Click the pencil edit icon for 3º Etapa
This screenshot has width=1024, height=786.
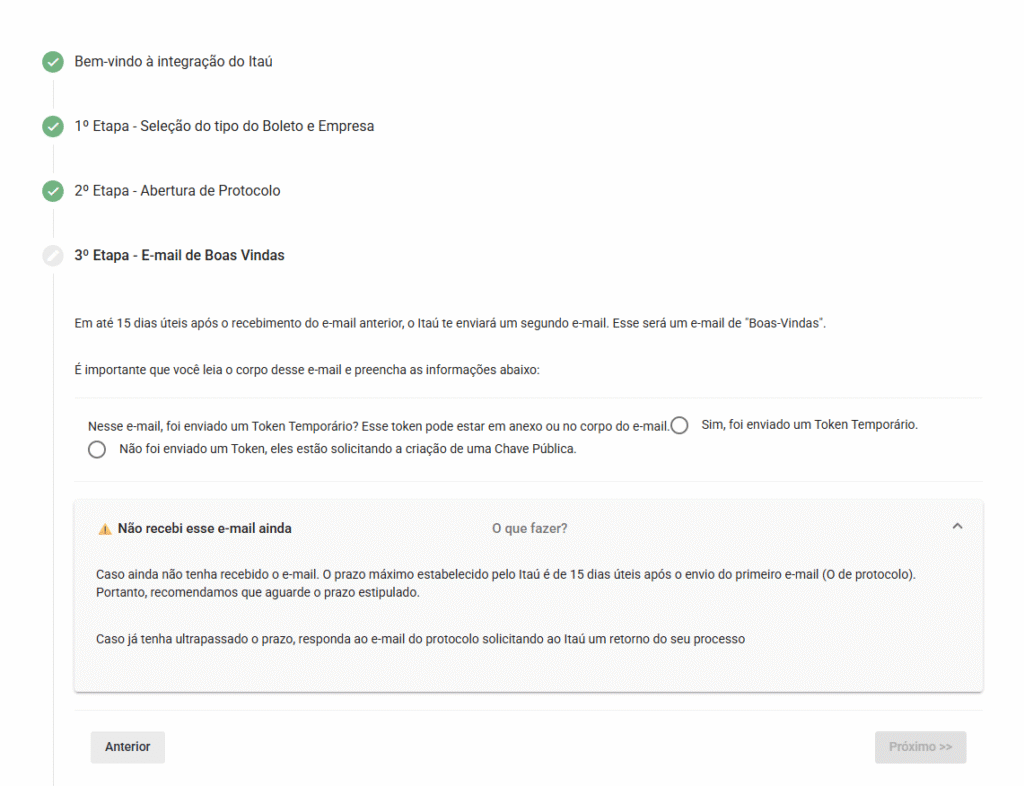53,256
